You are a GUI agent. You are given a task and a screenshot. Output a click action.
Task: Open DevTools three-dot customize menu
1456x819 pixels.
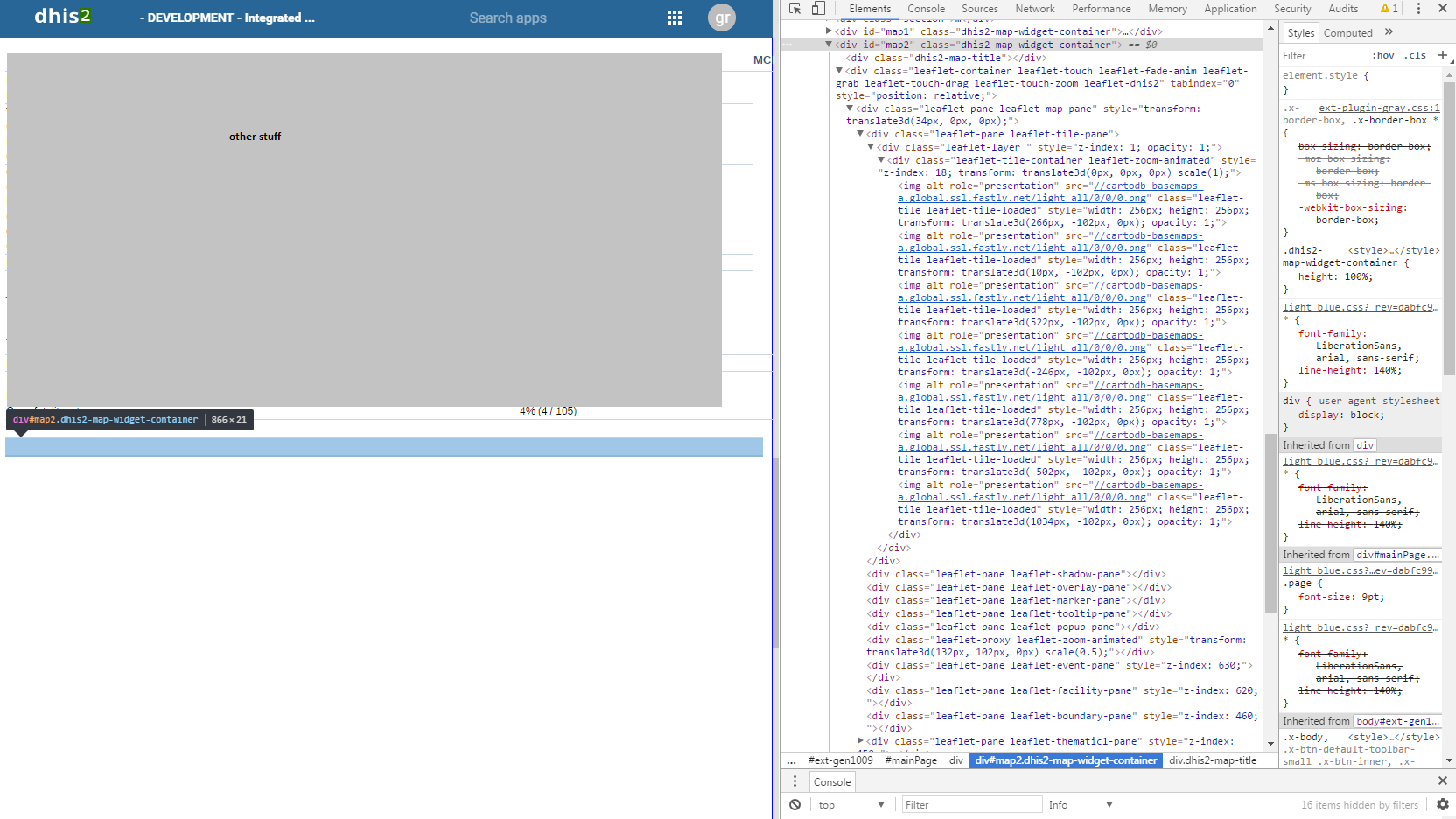[x=1418, y=9]
